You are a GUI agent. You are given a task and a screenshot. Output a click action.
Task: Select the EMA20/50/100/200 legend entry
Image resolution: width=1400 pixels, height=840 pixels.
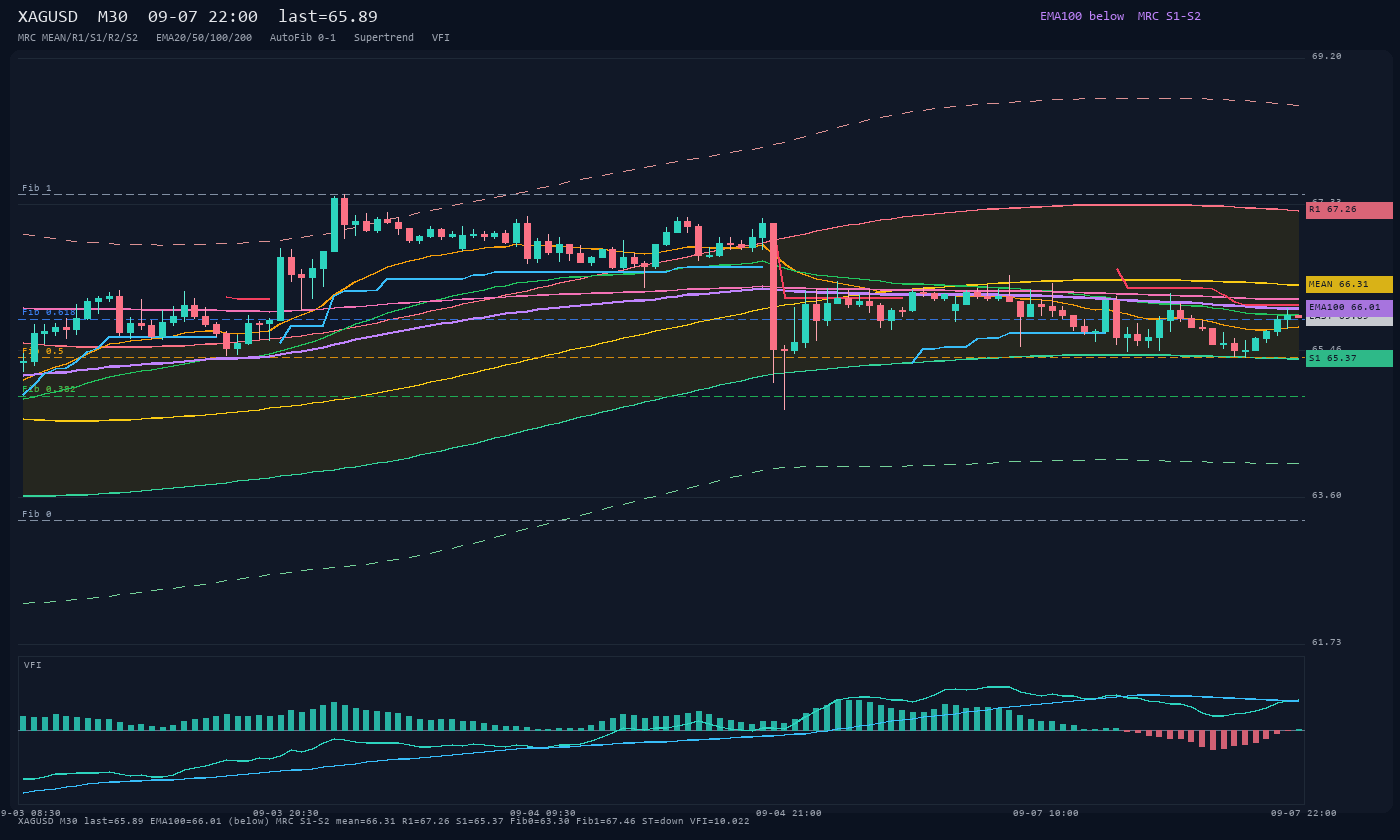pos(204,38)
